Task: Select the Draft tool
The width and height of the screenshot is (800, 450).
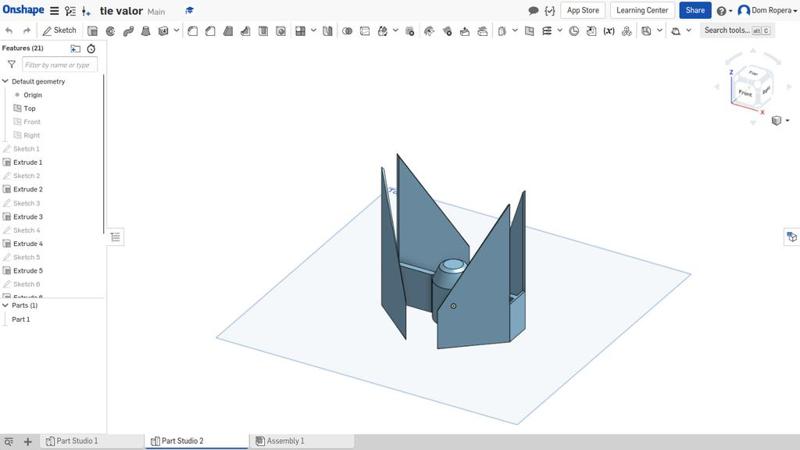Action: [x=228, y=31]
